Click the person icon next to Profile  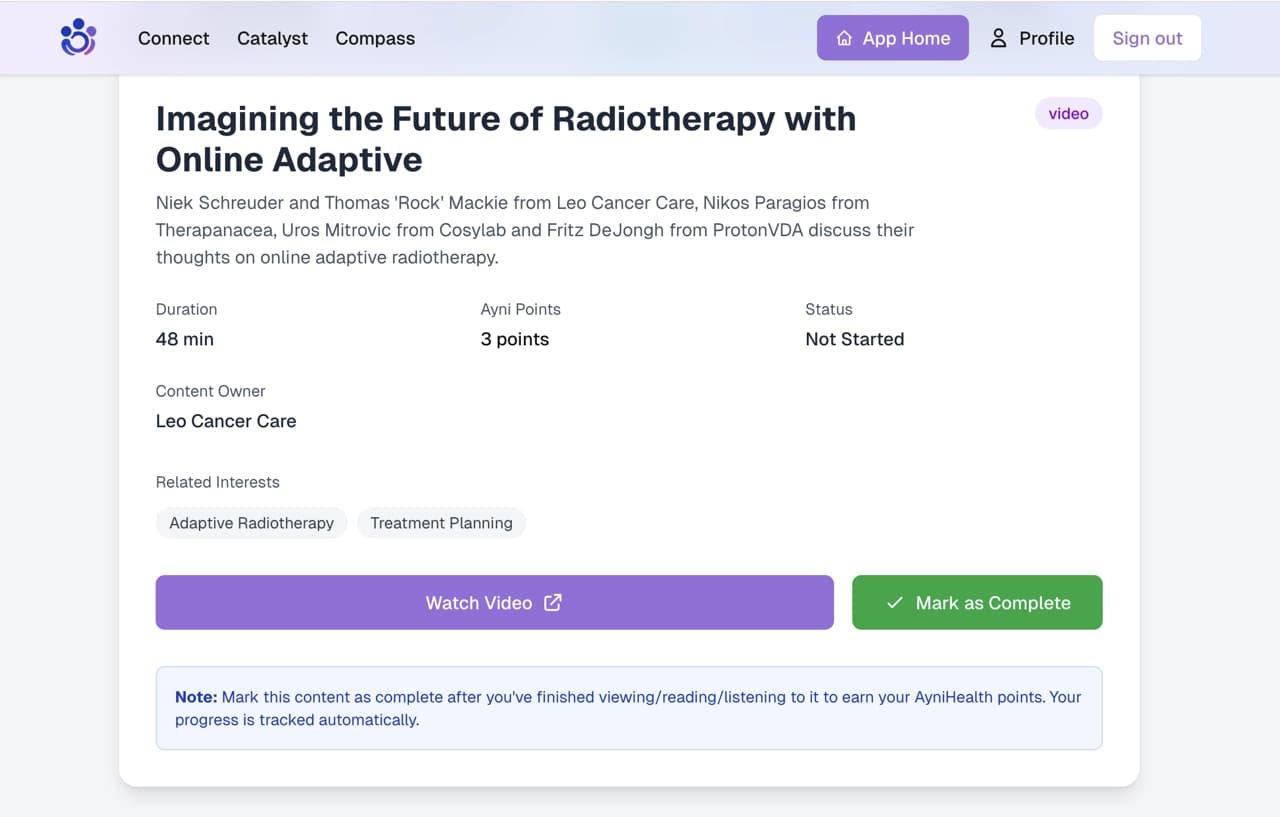click(x=997, y=37)
